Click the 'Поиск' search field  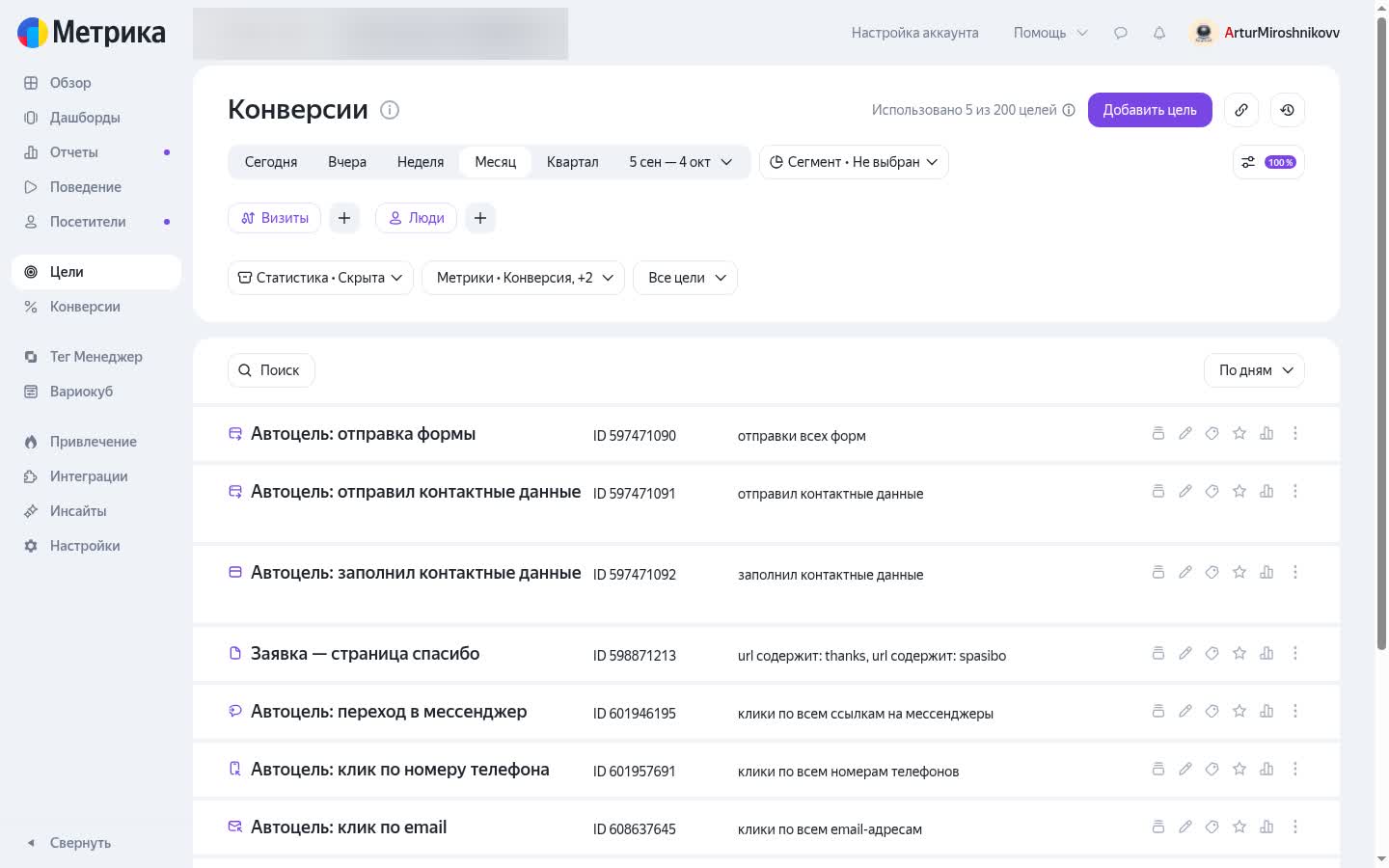[x=271, y=370]
